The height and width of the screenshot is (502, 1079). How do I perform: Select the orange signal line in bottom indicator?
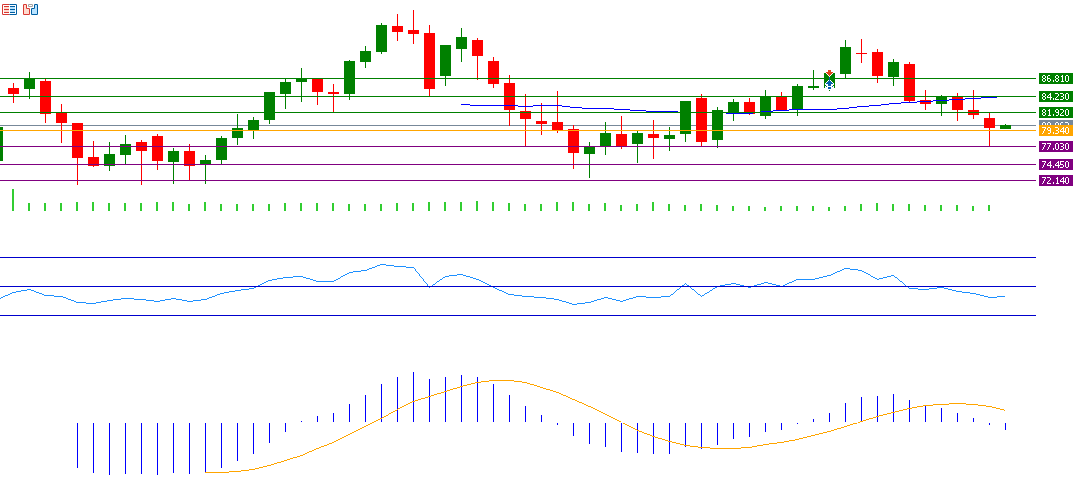500,381
